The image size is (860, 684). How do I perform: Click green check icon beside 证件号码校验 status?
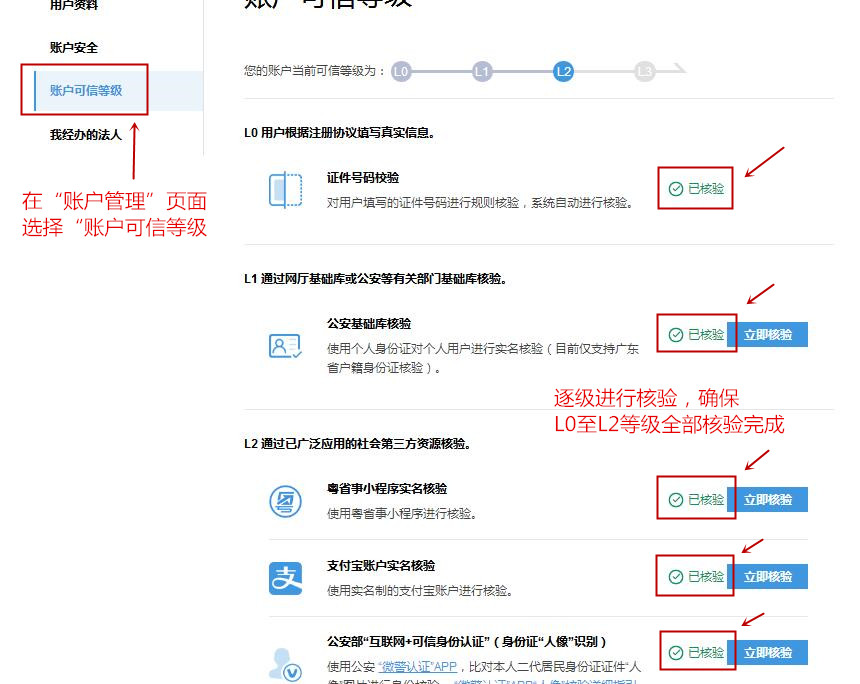(676, 188)
